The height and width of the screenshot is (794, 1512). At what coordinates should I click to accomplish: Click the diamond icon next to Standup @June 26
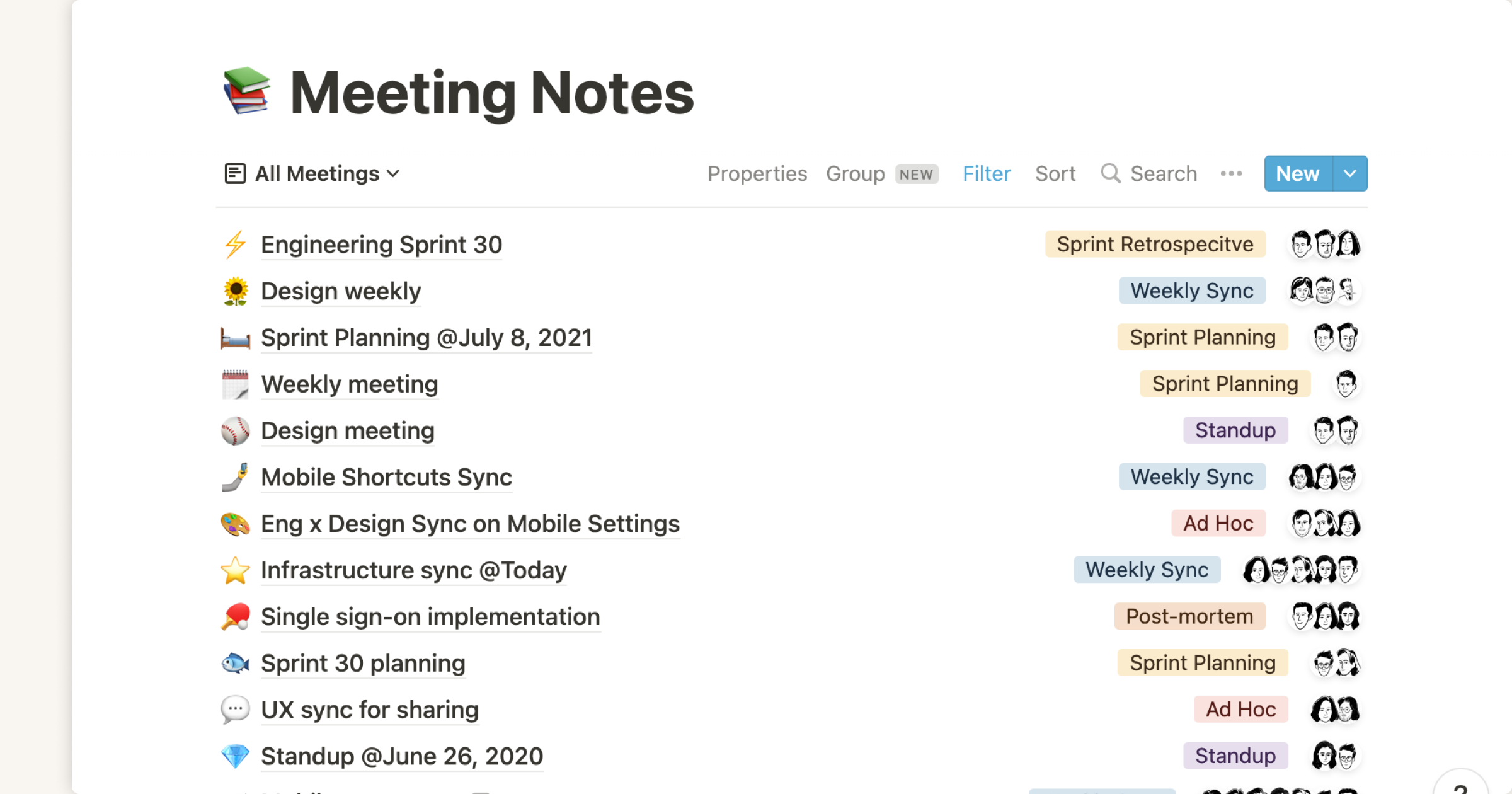click(x=236, y=756)
